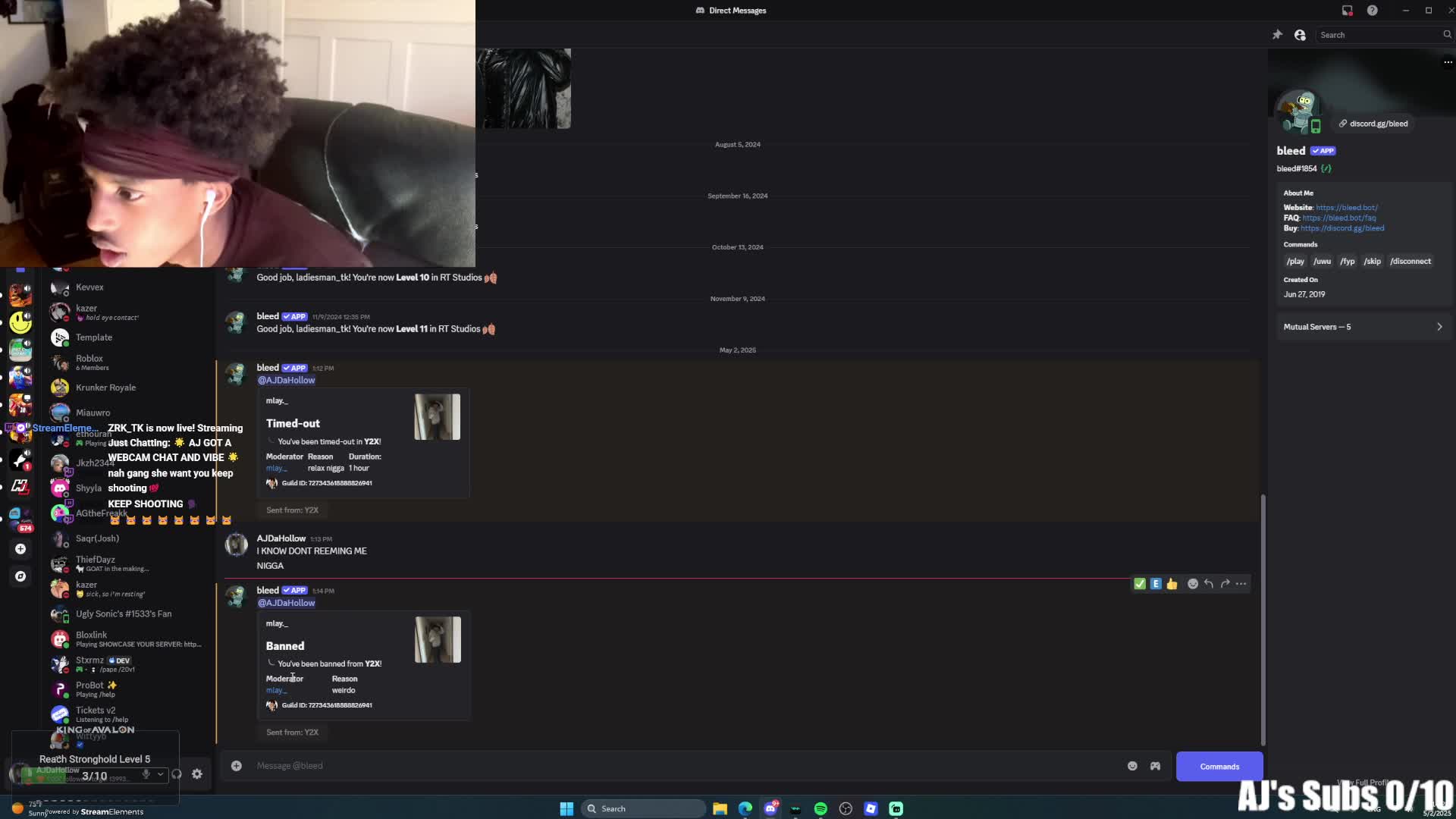Click the Windows taskbar Search box
The image size is (1456, 819).
click(x=643, y=809)
